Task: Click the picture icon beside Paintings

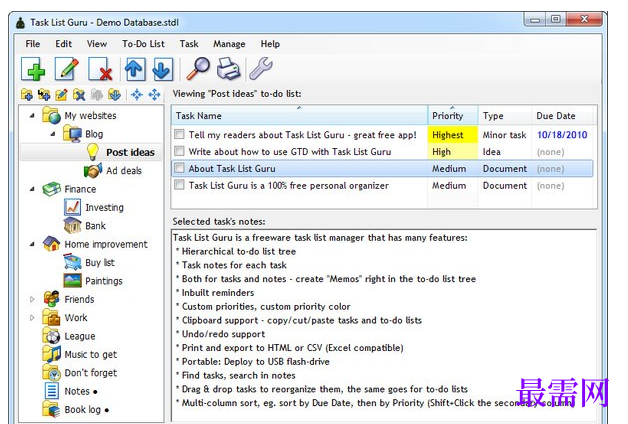Action: [x=72, y=280]
